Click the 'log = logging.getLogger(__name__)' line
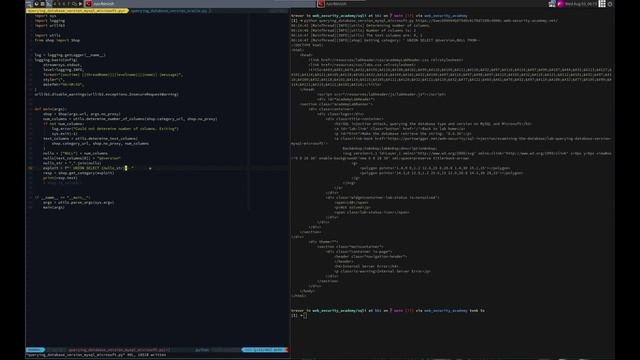640x360 pixels. coord(70,55)
